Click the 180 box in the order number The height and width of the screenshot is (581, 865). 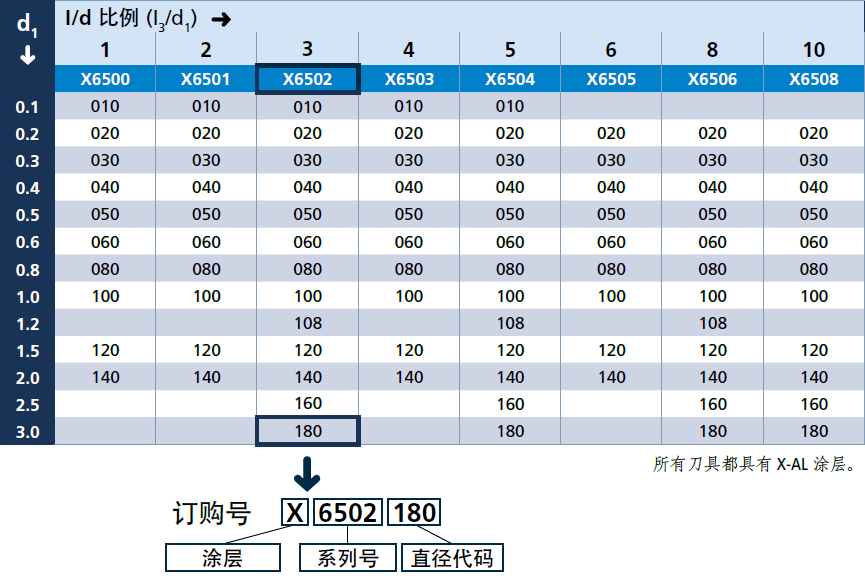[x=414, y=513]
